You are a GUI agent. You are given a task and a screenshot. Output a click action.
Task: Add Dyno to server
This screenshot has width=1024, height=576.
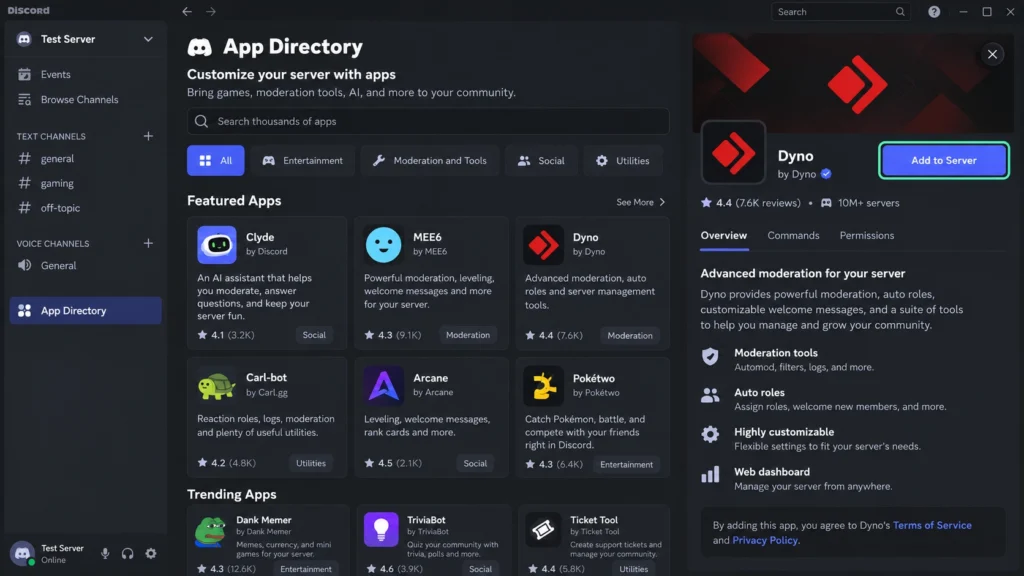(944, 161)
